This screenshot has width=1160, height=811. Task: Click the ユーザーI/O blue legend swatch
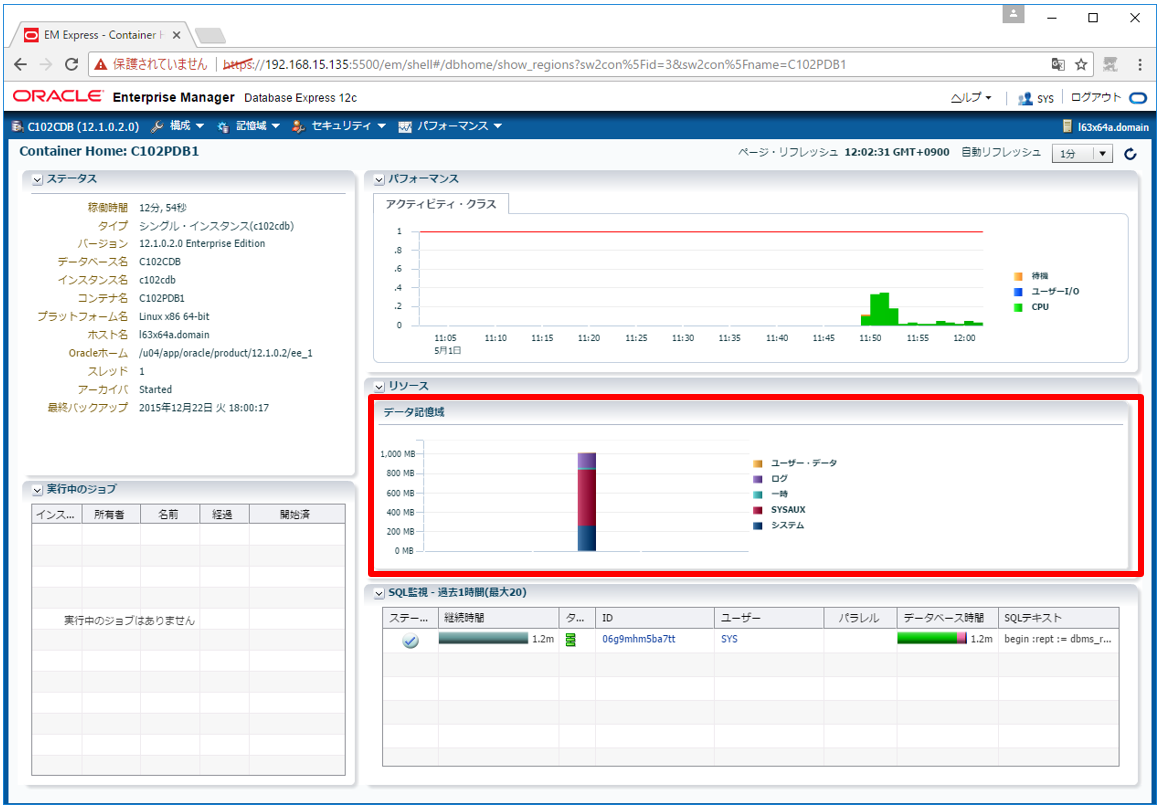pos(1019,292)
